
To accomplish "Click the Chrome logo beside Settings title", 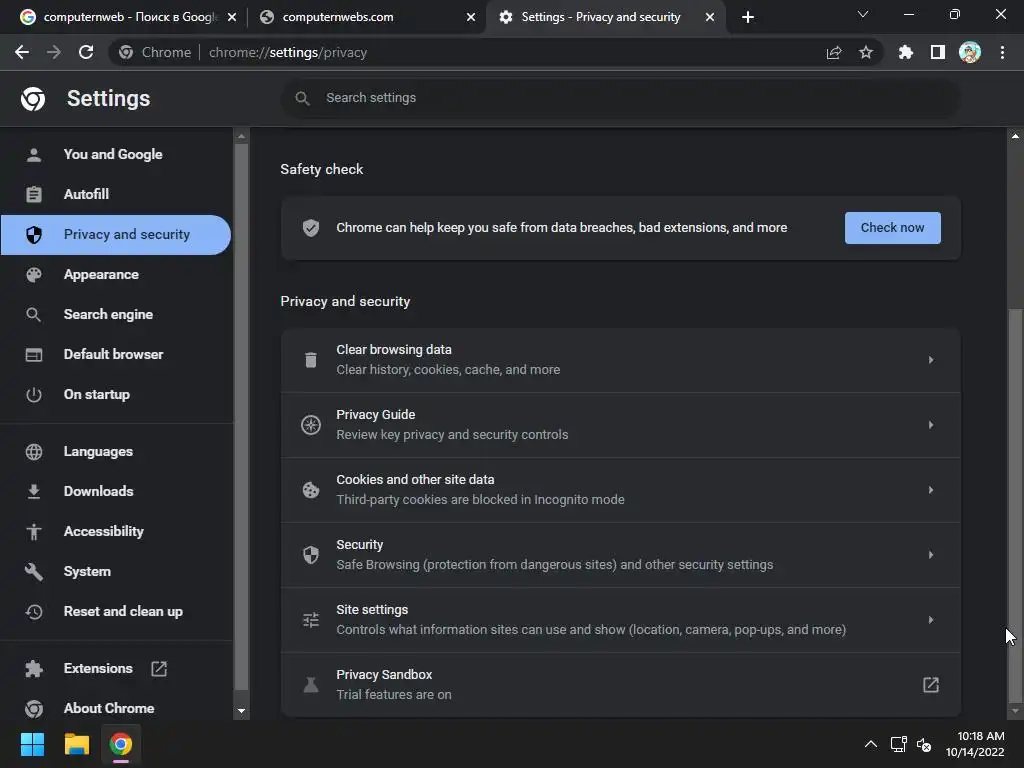I will point(33,99).
